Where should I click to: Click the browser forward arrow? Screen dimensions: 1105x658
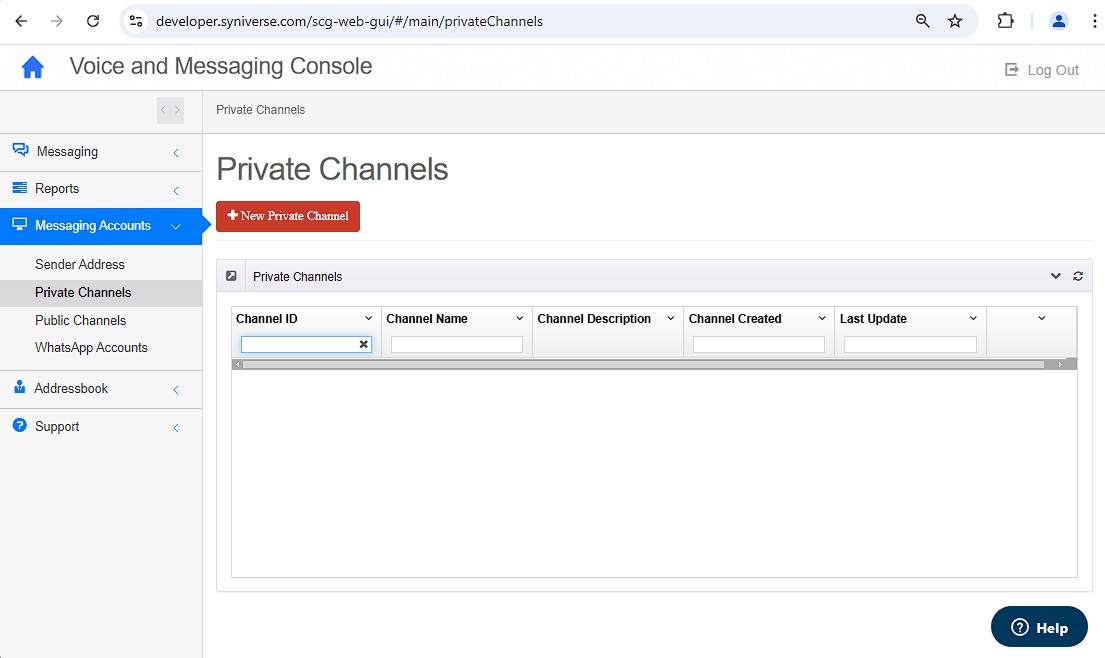coord(56,21)
